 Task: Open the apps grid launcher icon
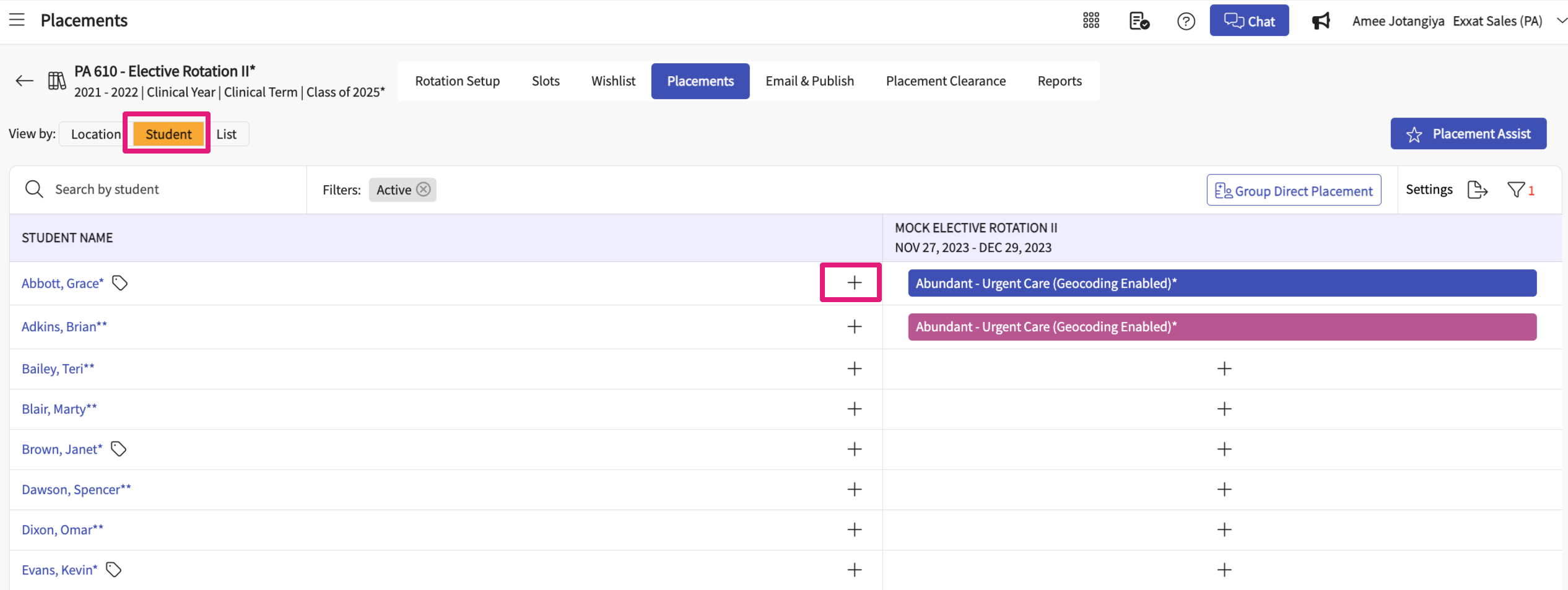click(1091, 21)
